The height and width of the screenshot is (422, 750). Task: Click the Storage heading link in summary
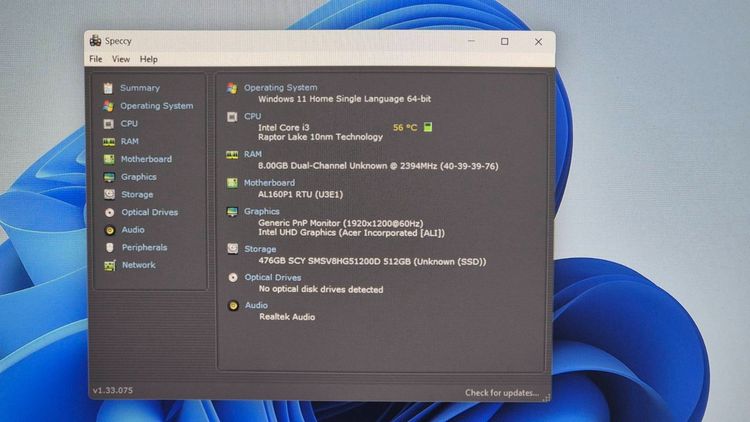pos(260,249)
